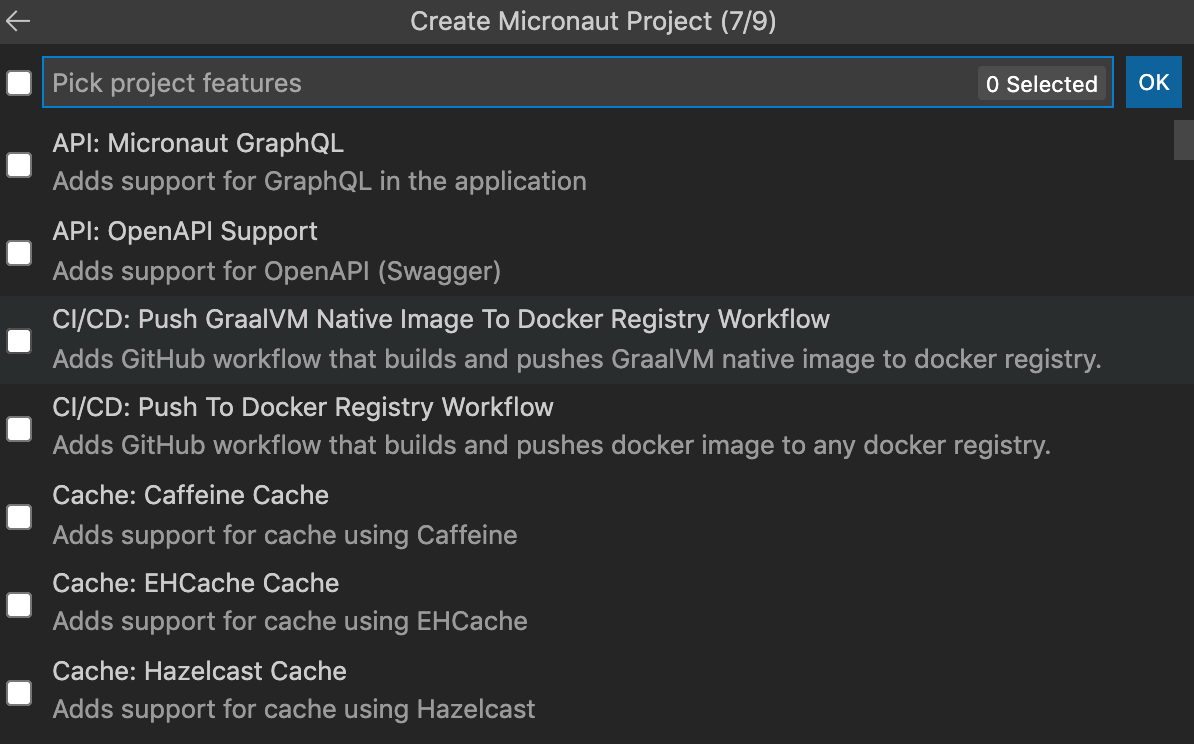Viewport: 1194px width, 744px height.
Task: Tick the EHCache Cache checkbox
Action: click(x=19, y=605)
